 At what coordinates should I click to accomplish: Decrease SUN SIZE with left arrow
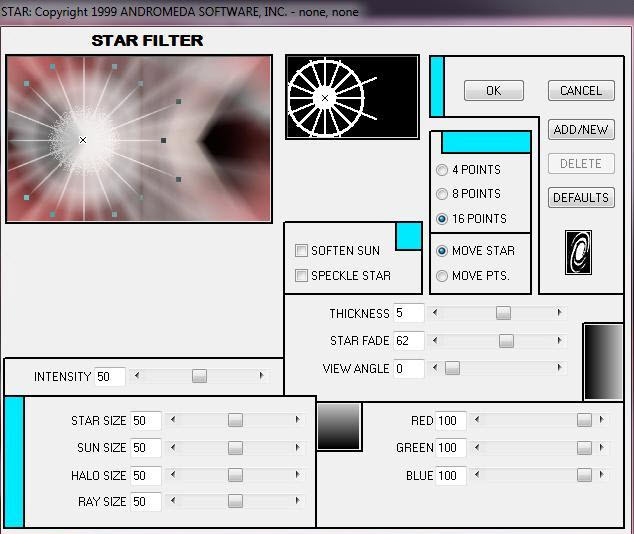(173, 447)
